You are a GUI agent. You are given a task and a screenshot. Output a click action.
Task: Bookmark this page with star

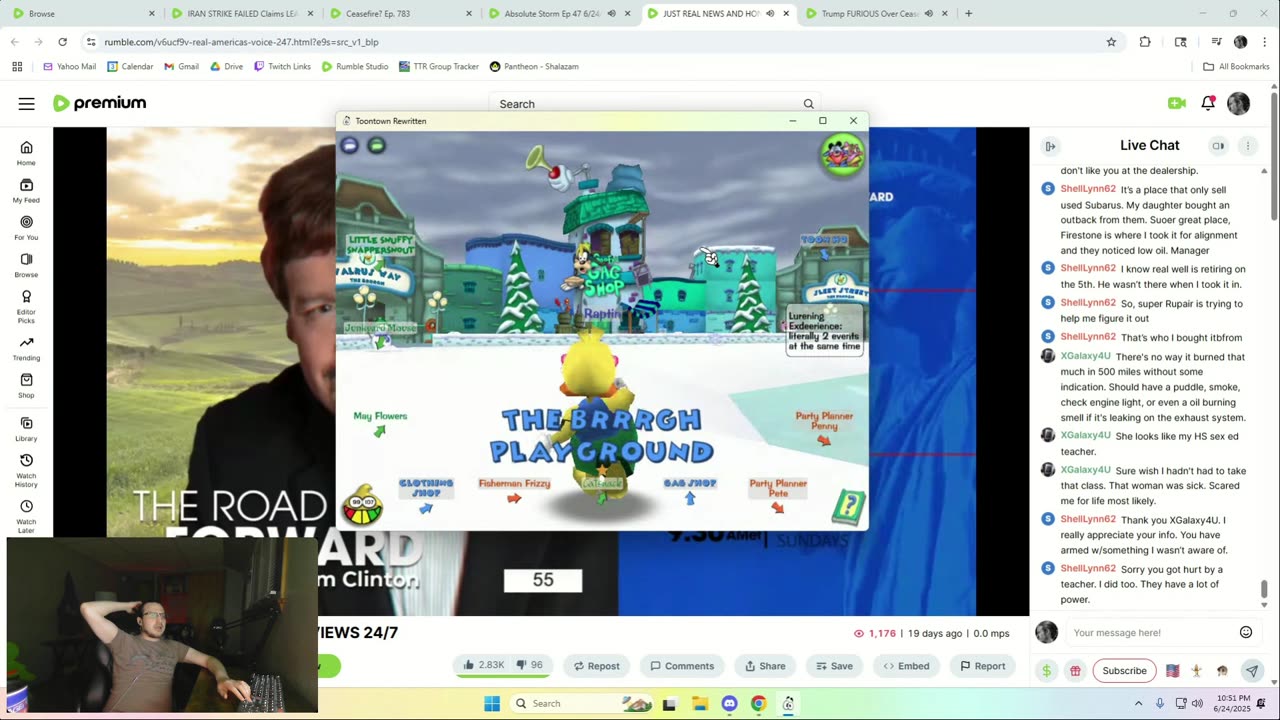point(1111,42)
